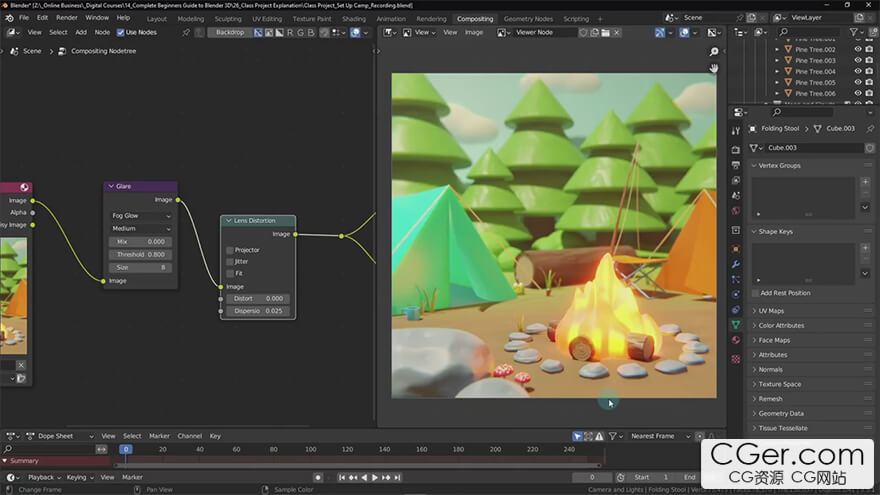
Task: Show the green channel backdrop
Action: coord(300,33)
